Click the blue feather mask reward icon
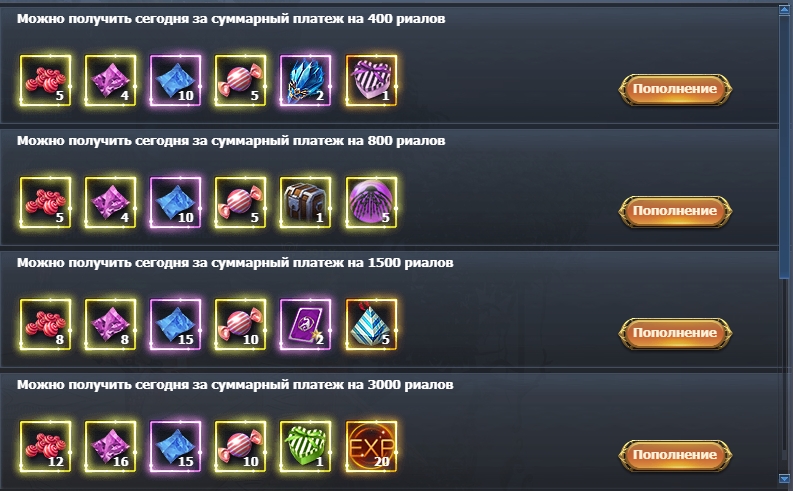793x491 pixels. tap(305, 80)
